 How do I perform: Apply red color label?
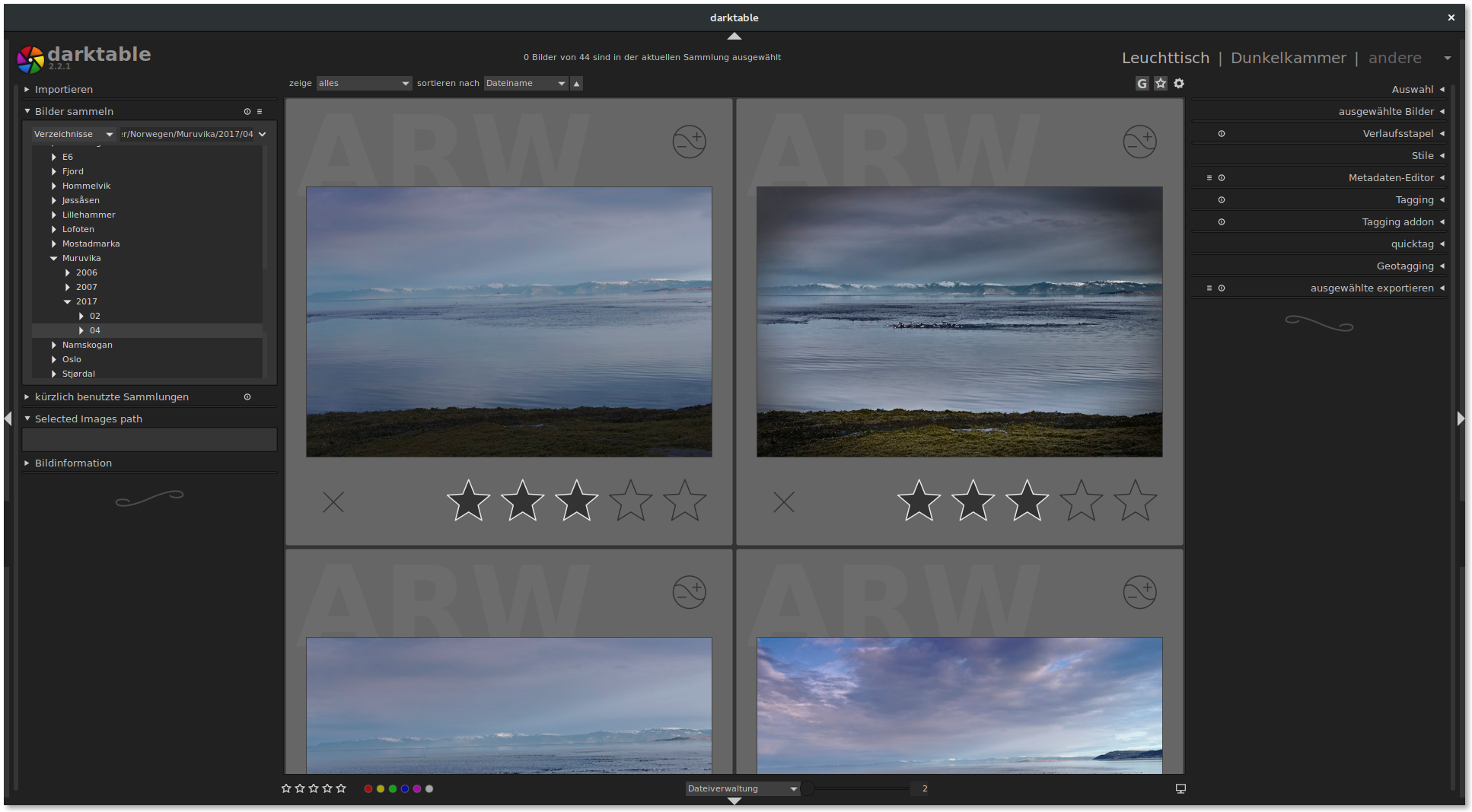368,789
